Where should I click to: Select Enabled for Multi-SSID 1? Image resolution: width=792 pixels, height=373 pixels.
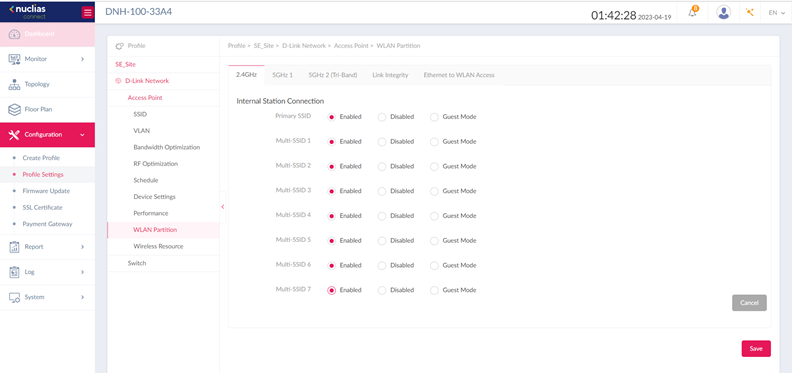(x=331, y=142)
